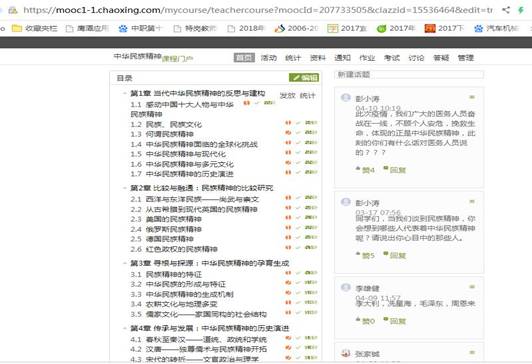This screenshot has height=364, width=532.
Task: Open the 2006-20 bookmark
Action: tap(297, 28)
